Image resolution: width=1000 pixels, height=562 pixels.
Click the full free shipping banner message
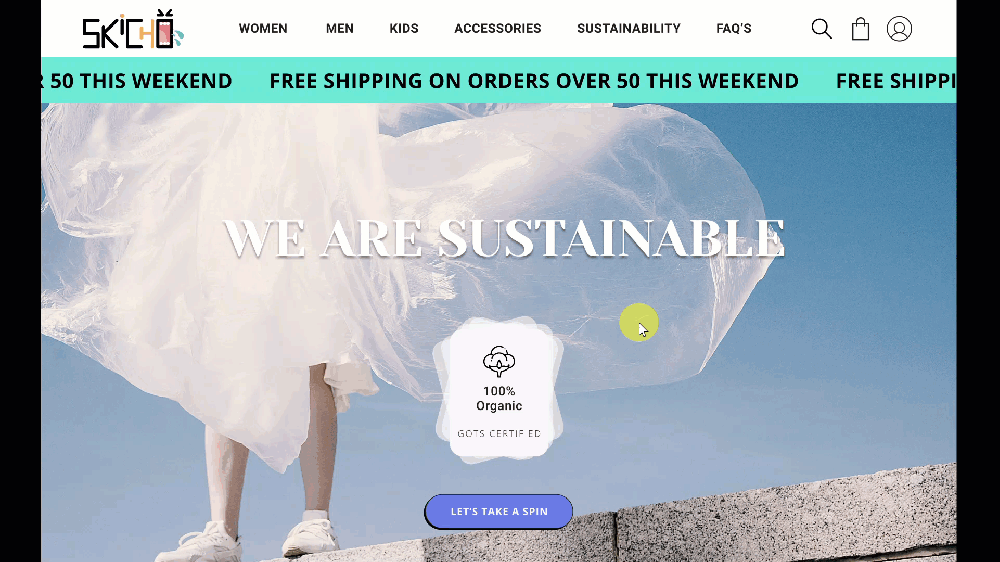click(534, 81)
